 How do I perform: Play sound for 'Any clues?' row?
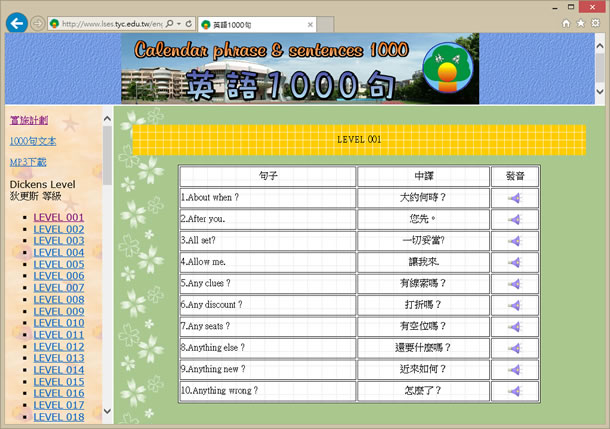click(x=514, y=284)
